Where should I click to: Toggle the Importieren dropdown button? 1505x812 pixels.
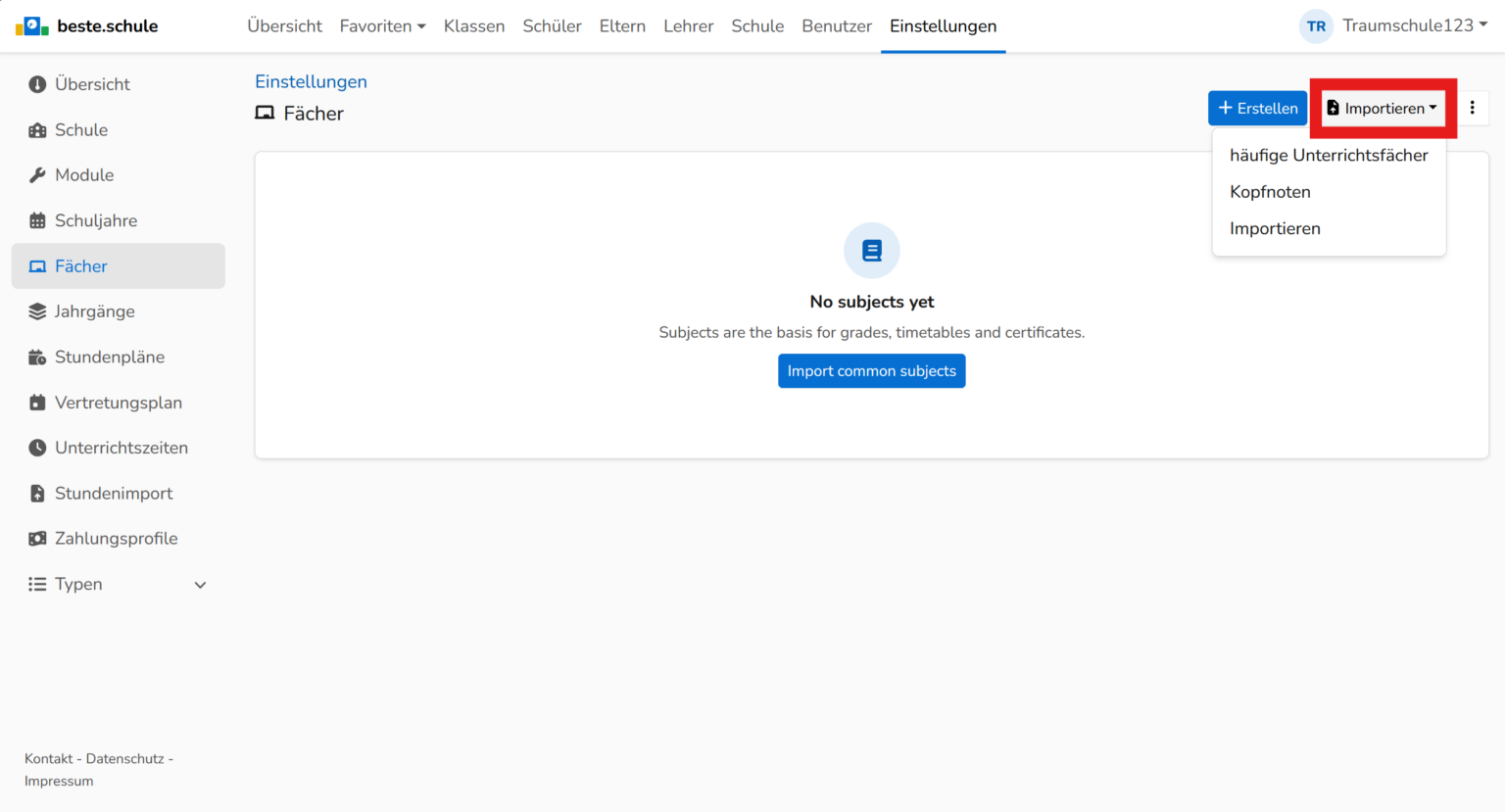1384,108
